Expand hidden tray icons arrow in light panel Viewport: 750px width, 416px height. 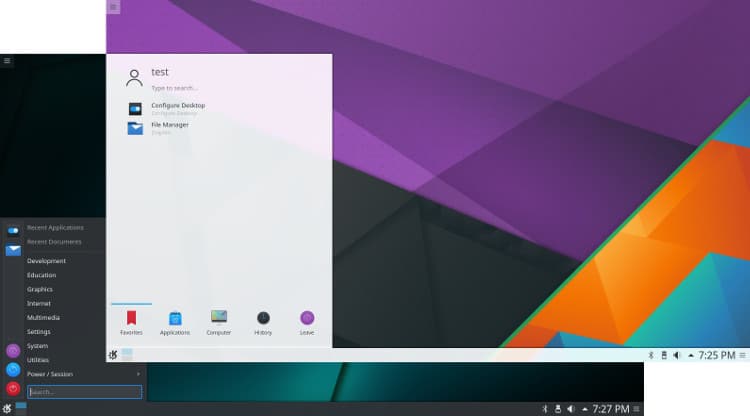[x=690, y=355]
